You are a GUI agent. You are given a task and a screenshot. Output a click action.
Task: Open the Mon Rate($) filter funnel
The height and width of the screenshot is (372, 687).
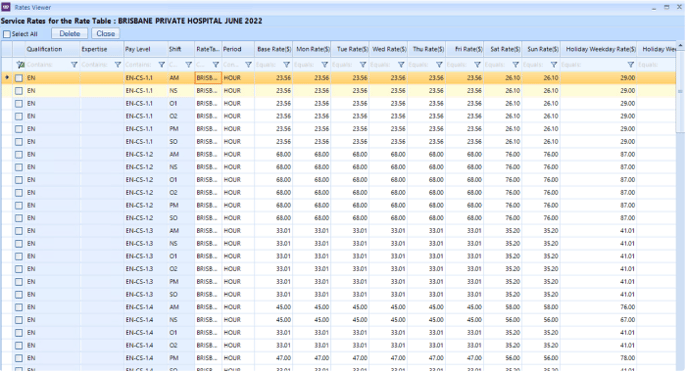324,64
